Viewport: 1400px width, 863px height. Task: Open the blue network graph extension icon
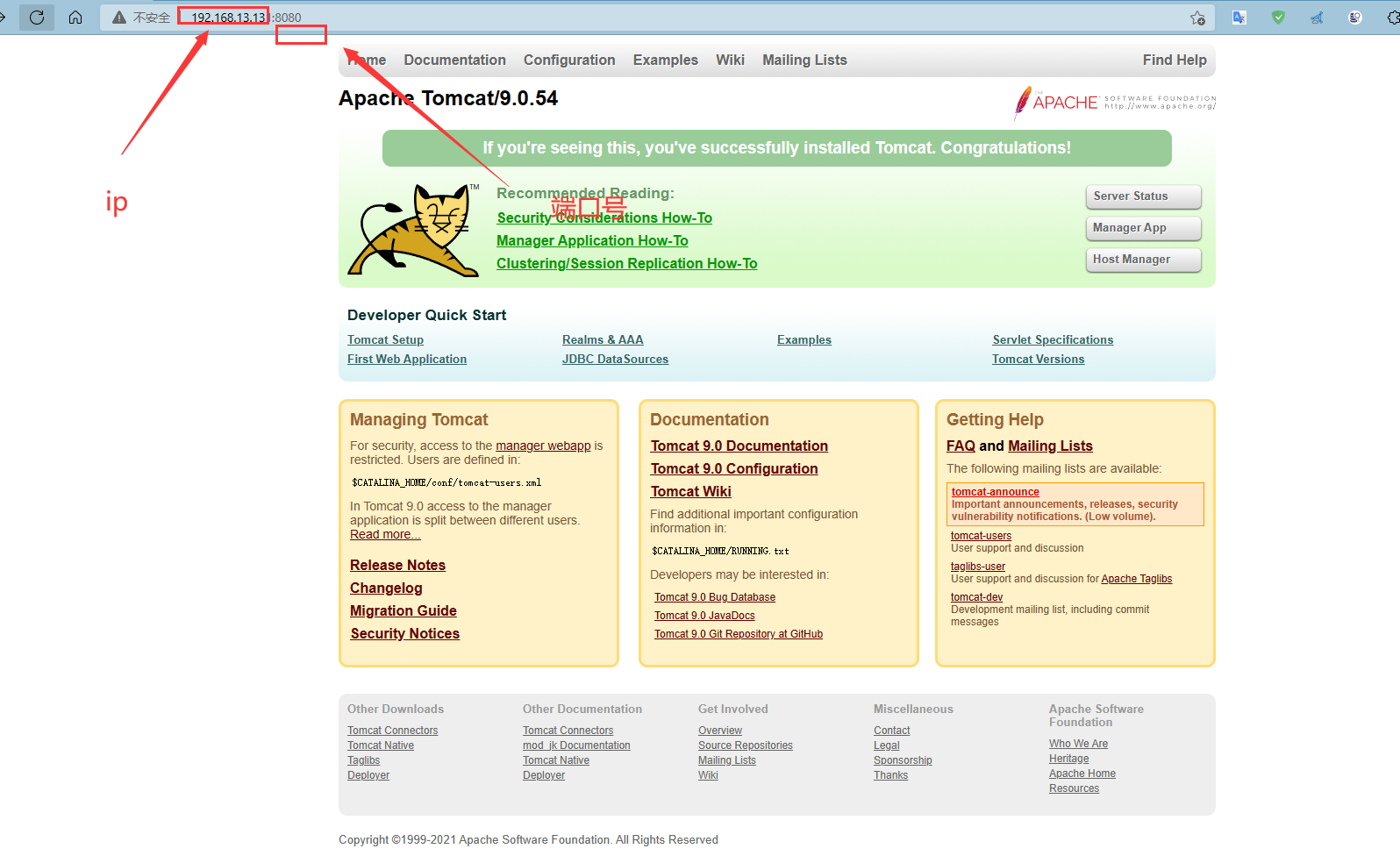coord(1317,18)
